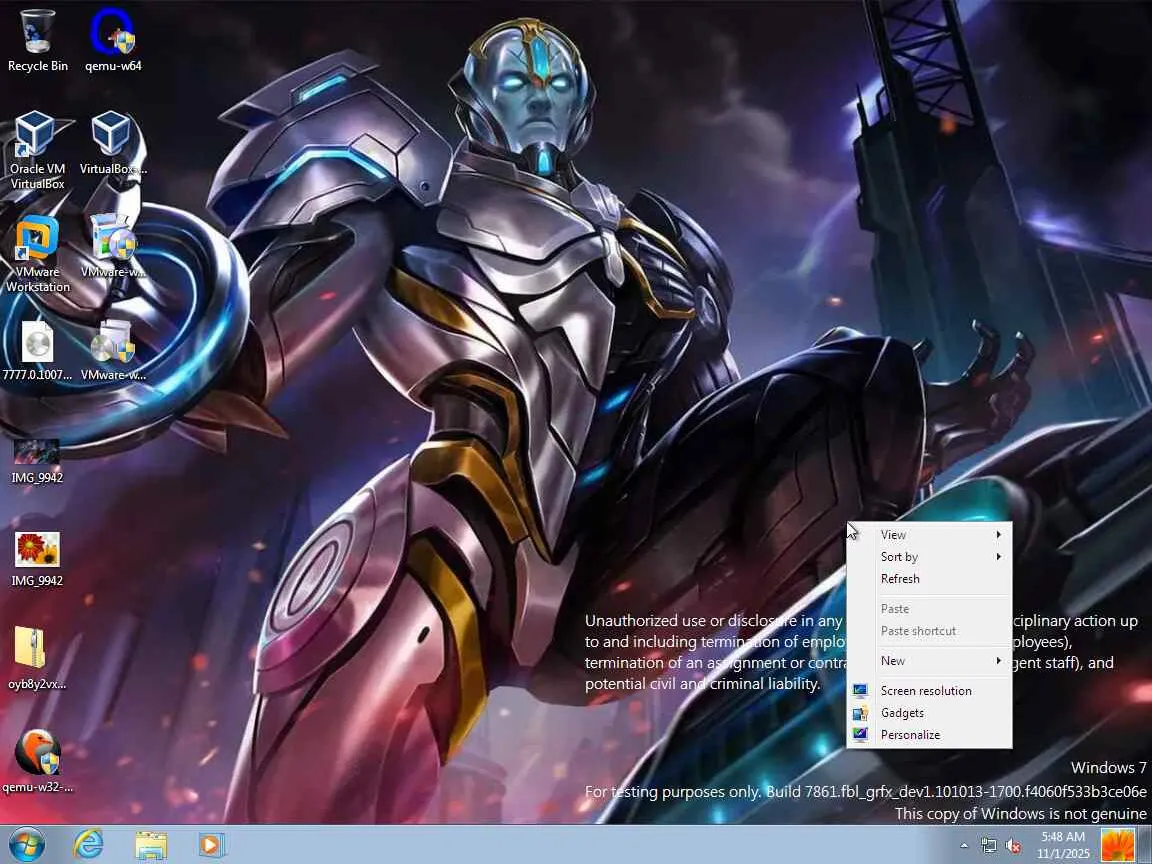Select the qemu-w64 installer icon
This screenshot has height=864, width=1152.
click(113, 40)
